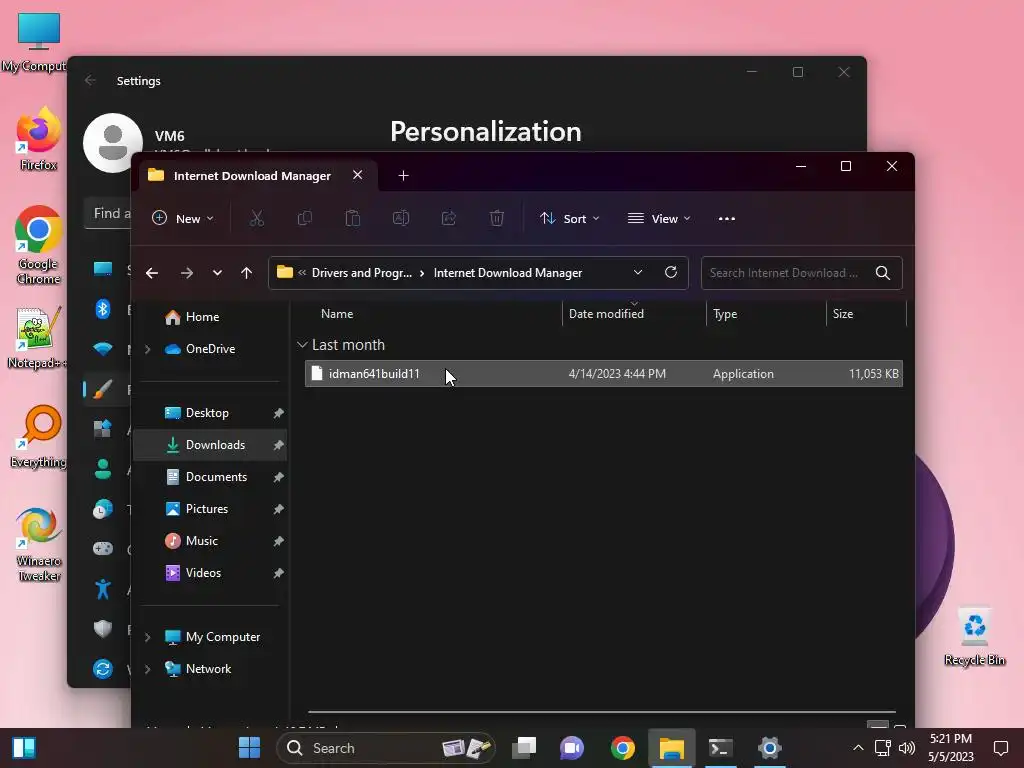Click the Cut scissors icon in toolbar

click(257, 219)
